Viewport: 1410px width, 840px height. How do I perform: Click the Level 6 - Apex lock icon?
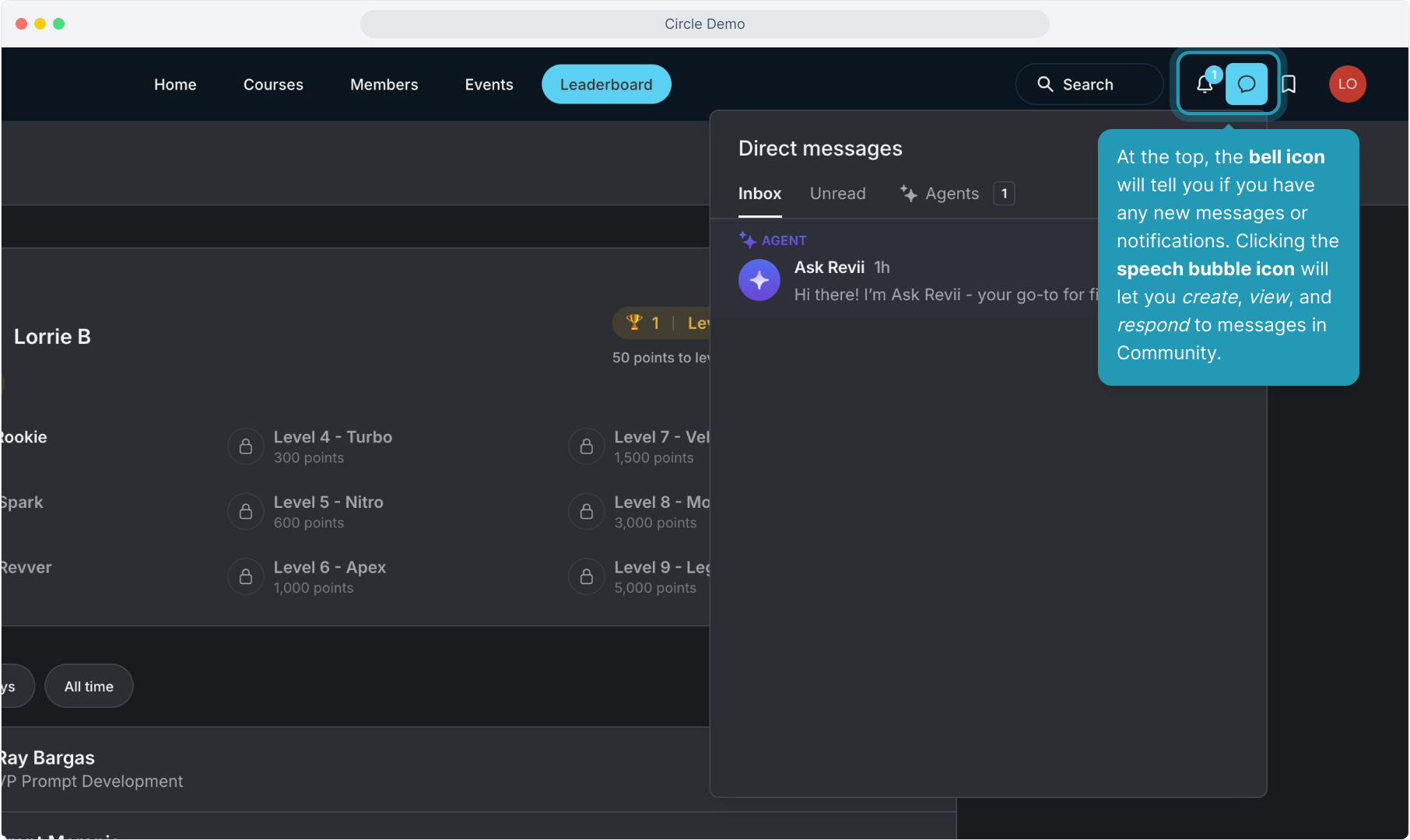[x=246, y=576]
